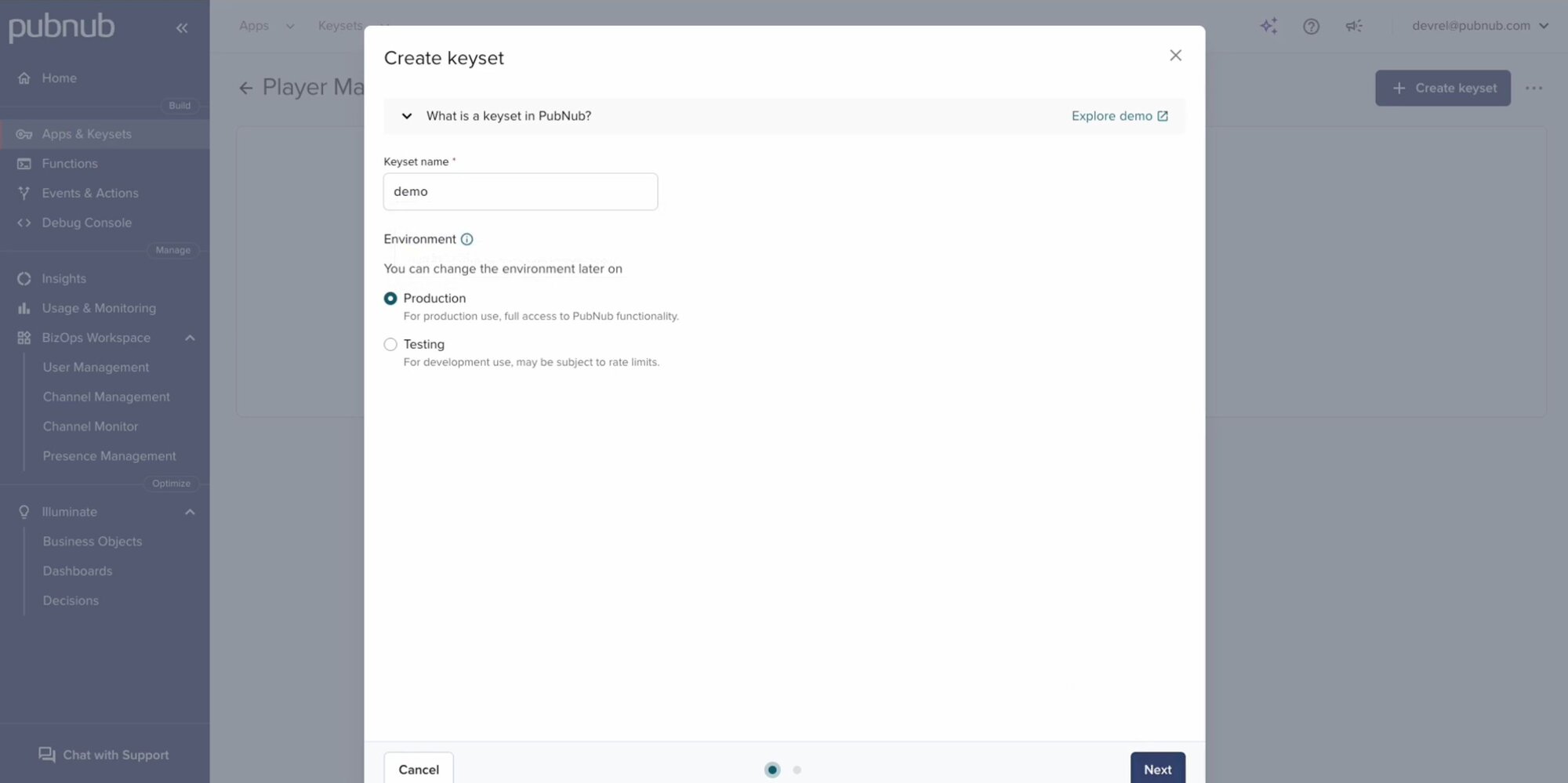Screen dimensions: 1568x783
Task: Open the help question mark icon
Action: pos(1311,27)
